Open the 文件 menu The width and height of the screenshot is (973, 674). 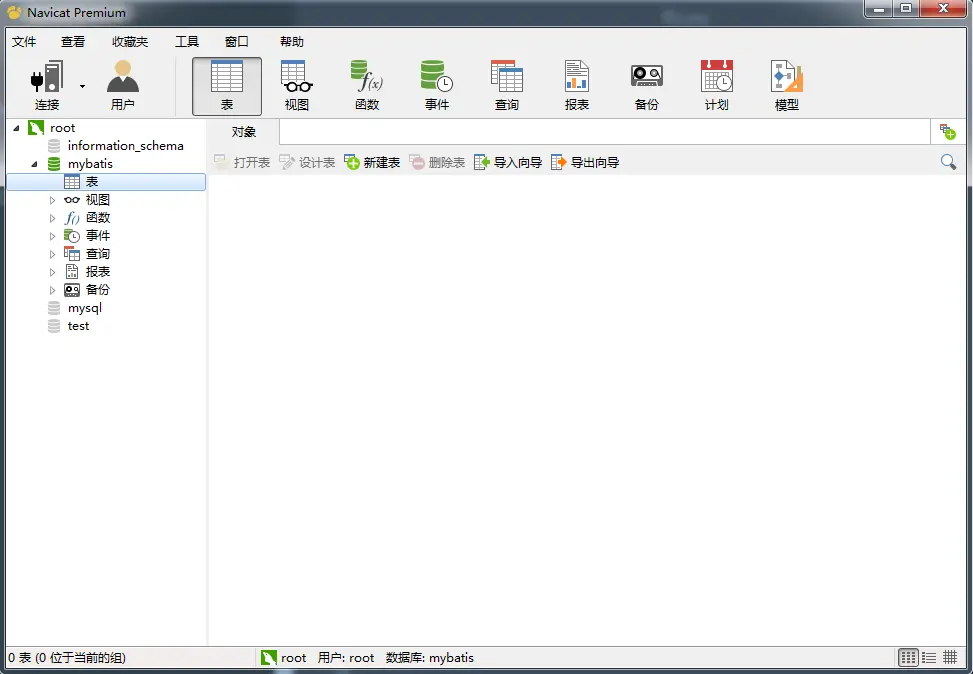[x=24, y=42]
